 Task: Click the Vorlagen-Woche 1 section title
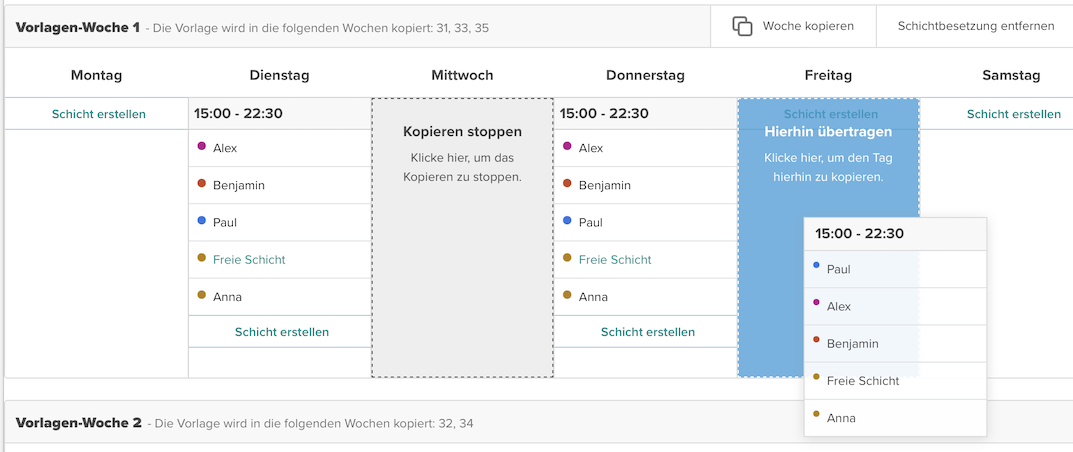click(78, 27)
